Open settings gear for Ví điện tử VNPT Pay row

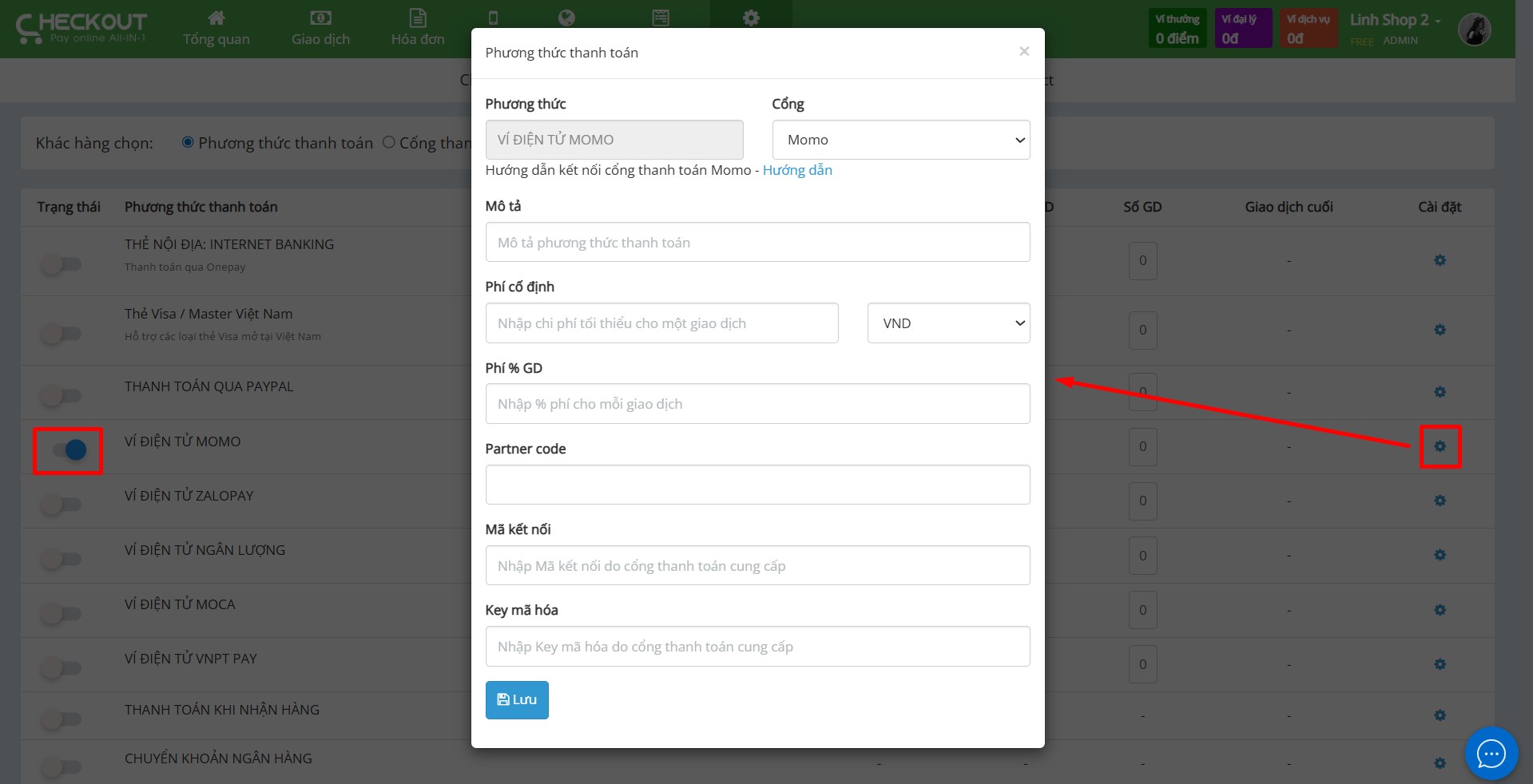pyautogui.click(x=1440, y=664)
